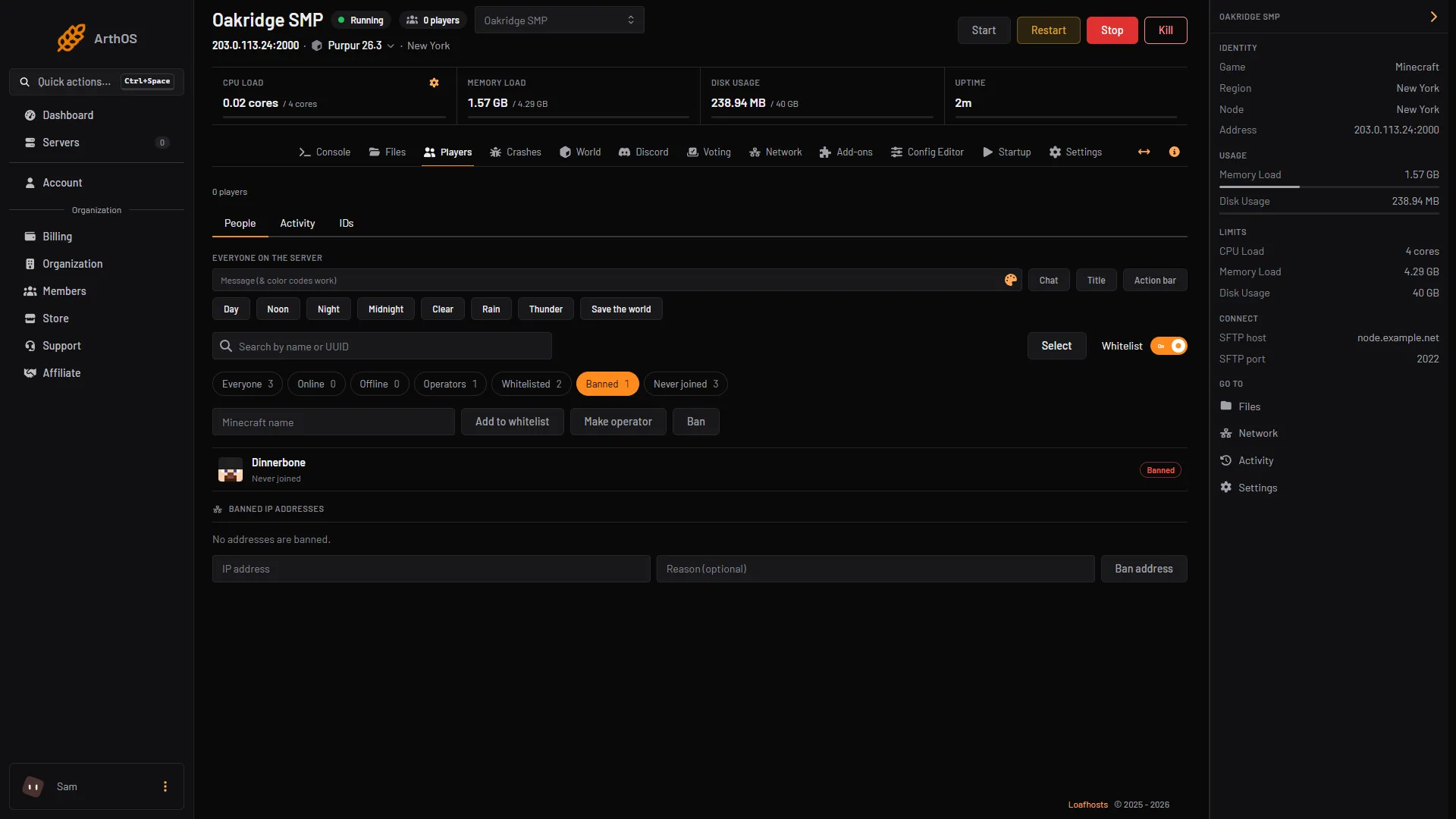Click Save the world button
The height and width of the screenshot is (819, 1456).
coord(621,309)
